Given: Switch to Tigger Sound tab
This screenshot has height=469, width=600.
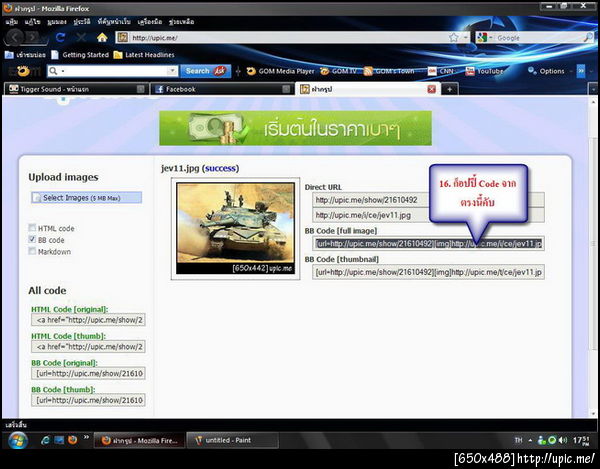Looking at the screenshot, I should (x=77, y=89).
